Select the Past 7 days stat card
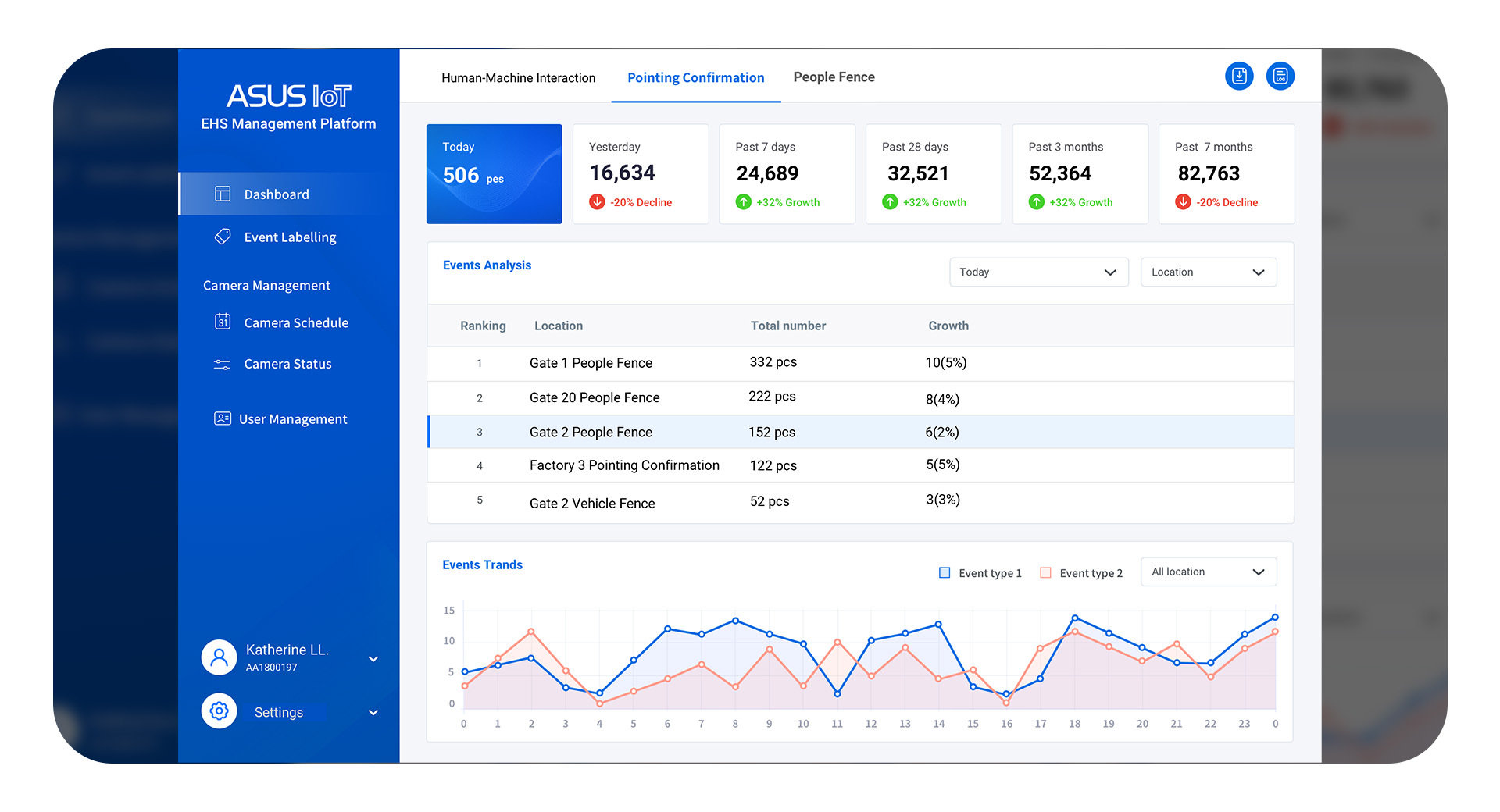This screenshot has height=812, width=1500. [x=787, y=174]
